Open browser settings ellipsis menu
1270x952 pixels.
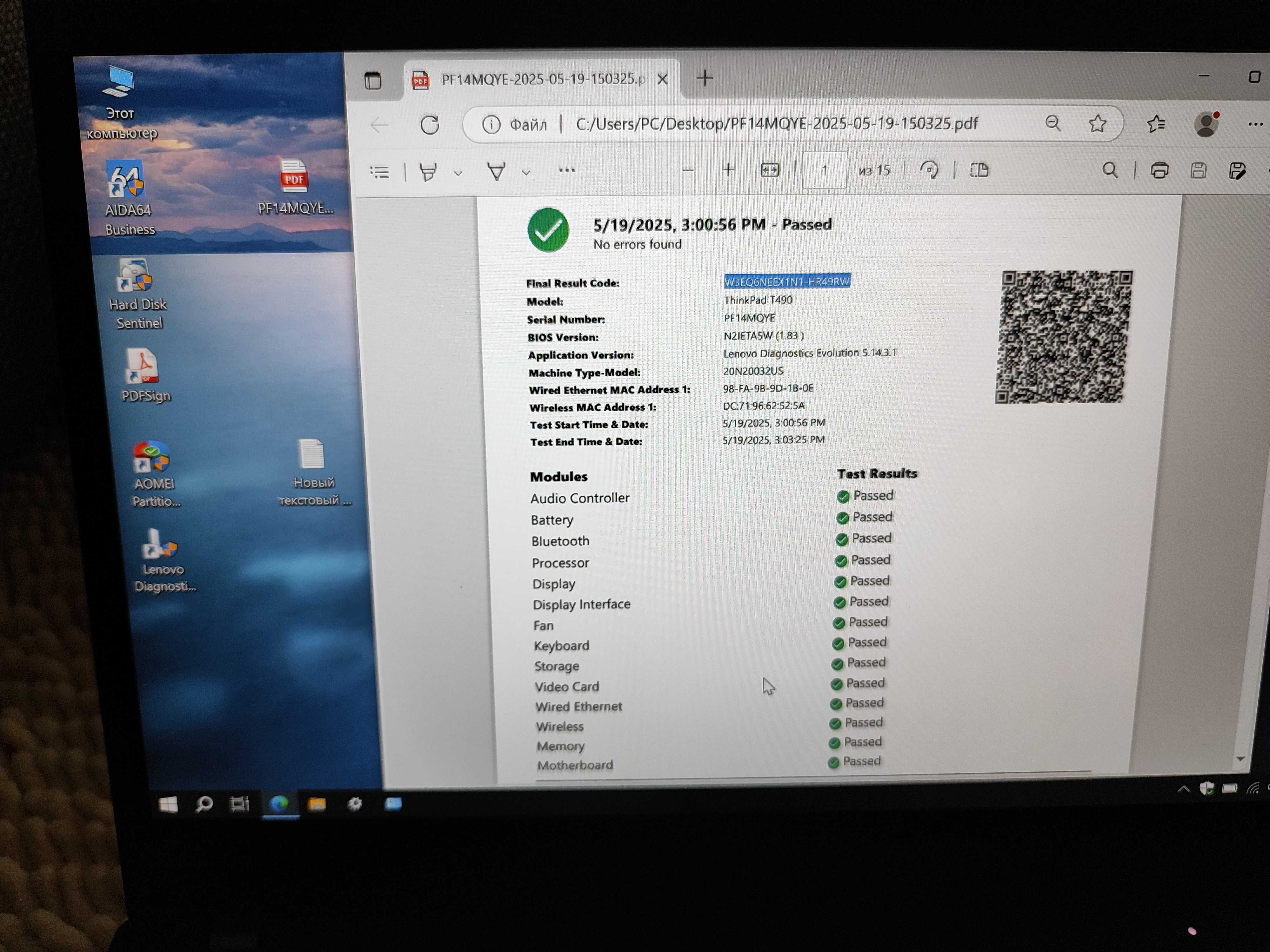(x=1255, y=124)
